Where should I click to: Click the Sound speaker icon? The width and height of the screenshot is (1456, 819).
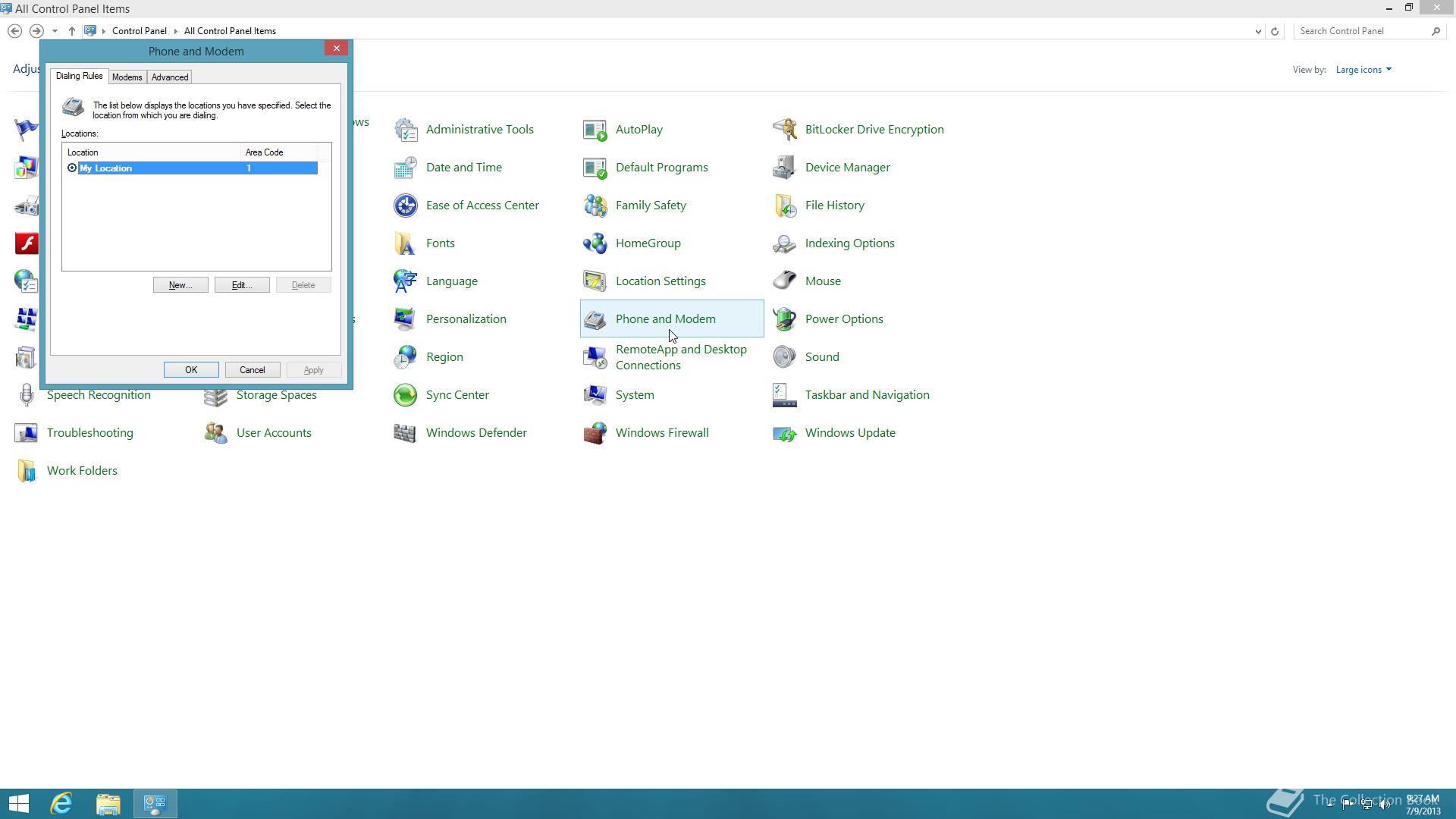785,357
